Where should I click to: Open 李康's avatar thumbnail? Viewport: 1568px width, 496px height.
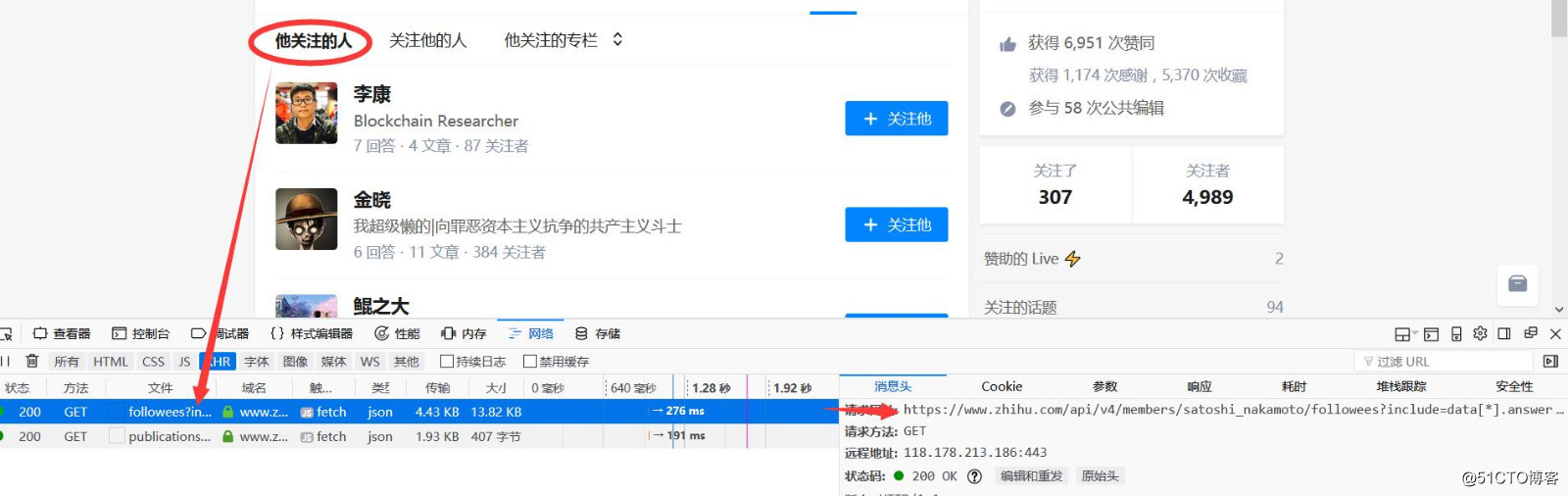307,113
